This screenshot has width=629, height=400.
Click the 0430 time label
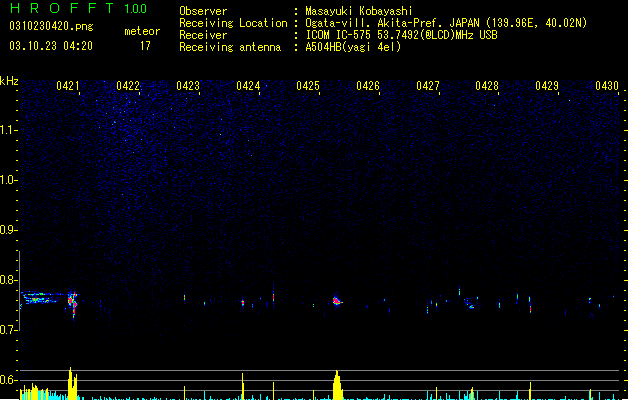[607, 86]
